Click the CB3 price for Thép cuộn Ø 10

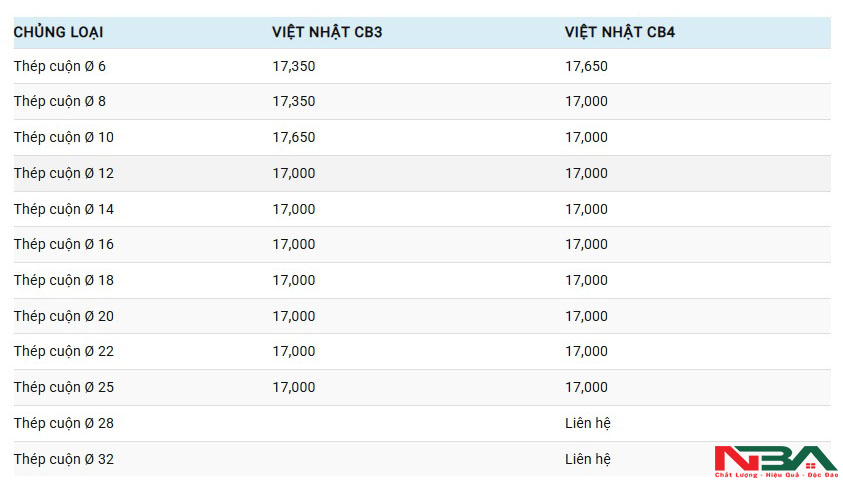293,137
